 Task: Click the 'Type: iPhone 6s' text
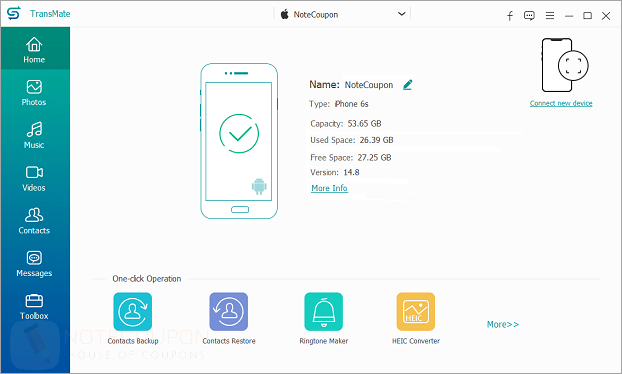point(339,104)
